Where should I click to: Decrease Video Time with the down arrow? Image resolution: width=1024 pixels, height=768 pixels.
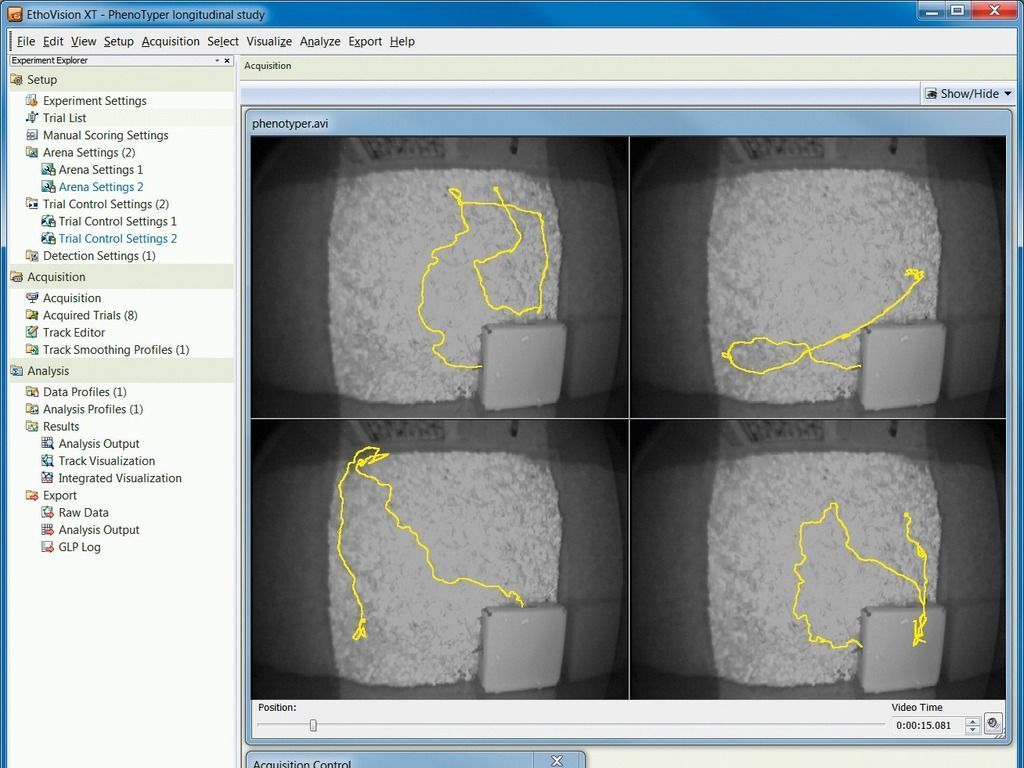(972, 729)
